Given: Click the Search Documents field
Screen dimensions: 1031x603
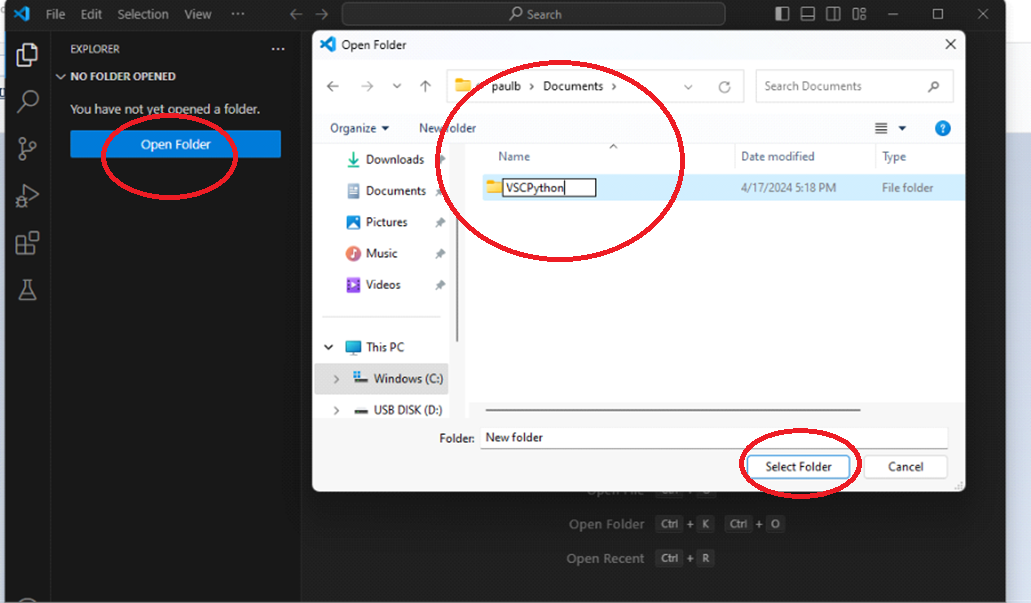Looking at the screenshot, I should click(843, 86).
